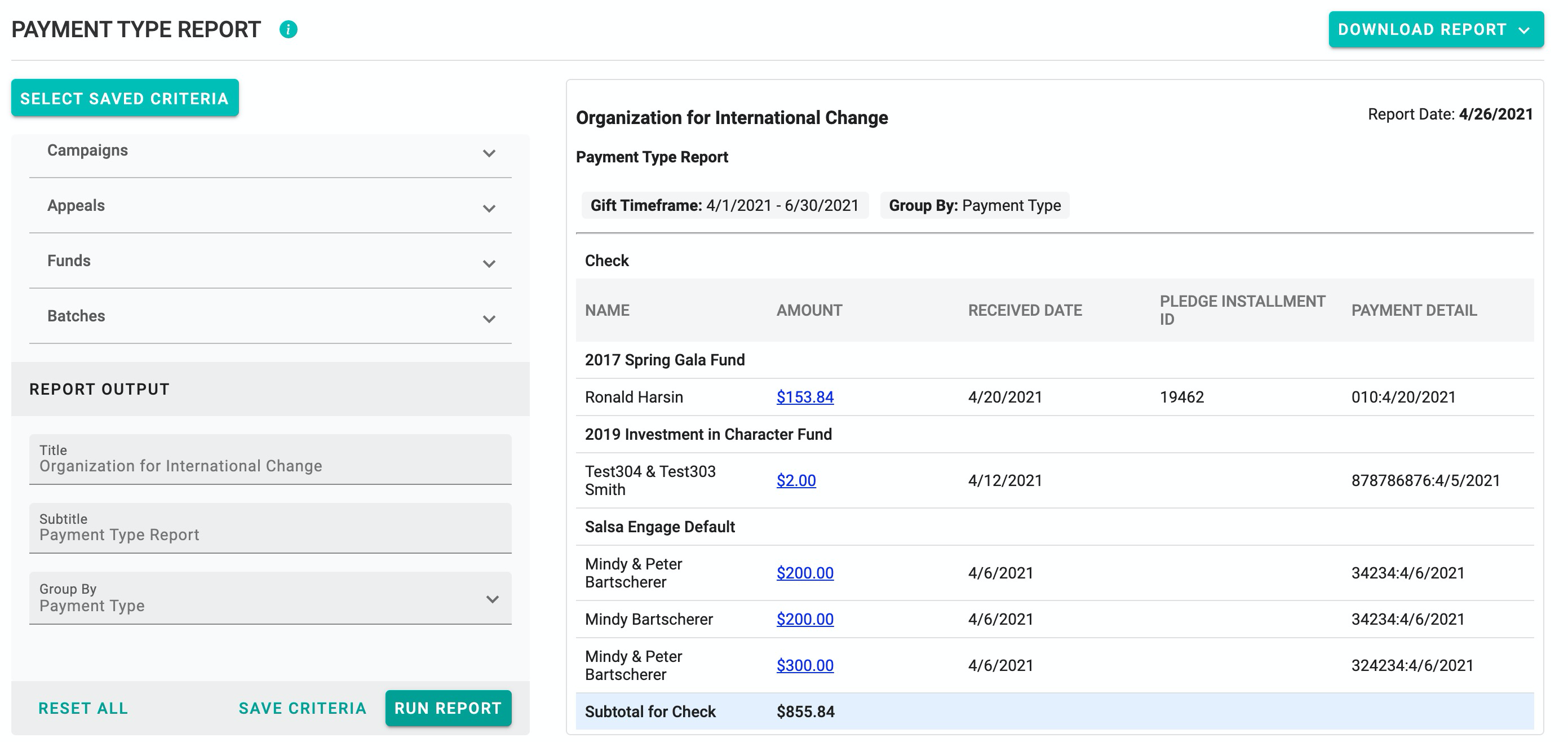
Task: Click received date 4/12/2021
Action: [1005, 480]
